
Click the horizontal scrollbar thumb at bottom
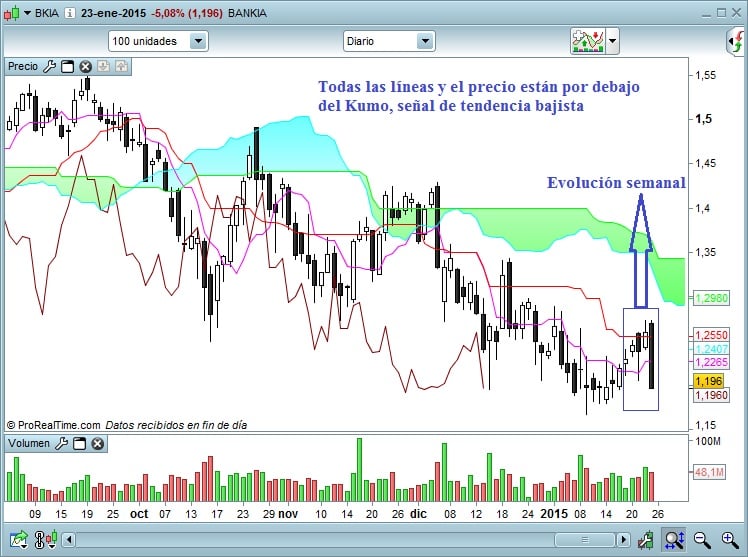585,540
